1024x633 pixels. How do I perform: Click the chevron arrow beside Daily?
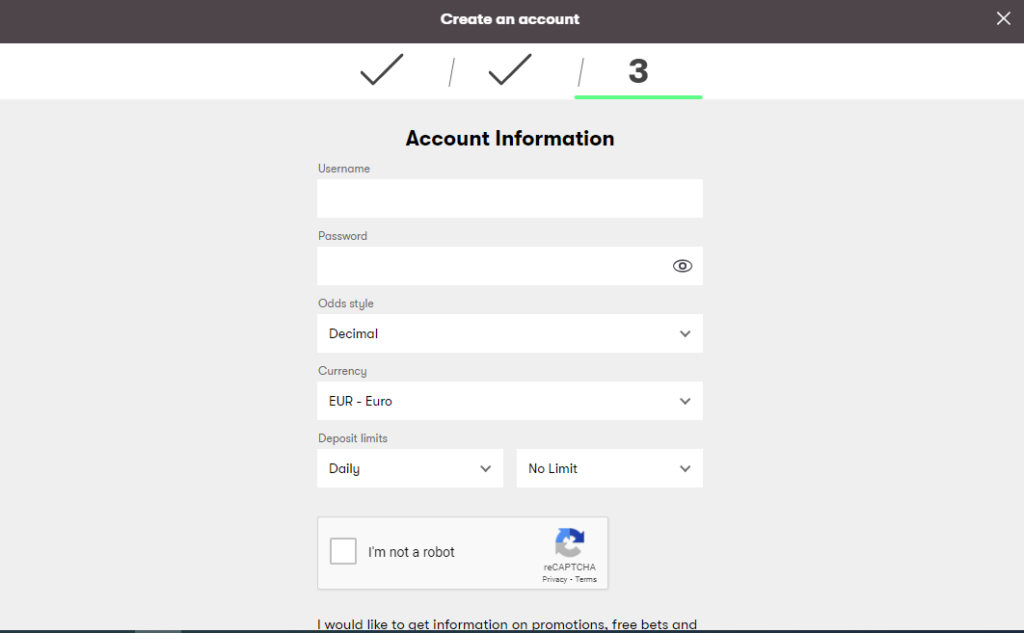[x=485, y=468]
